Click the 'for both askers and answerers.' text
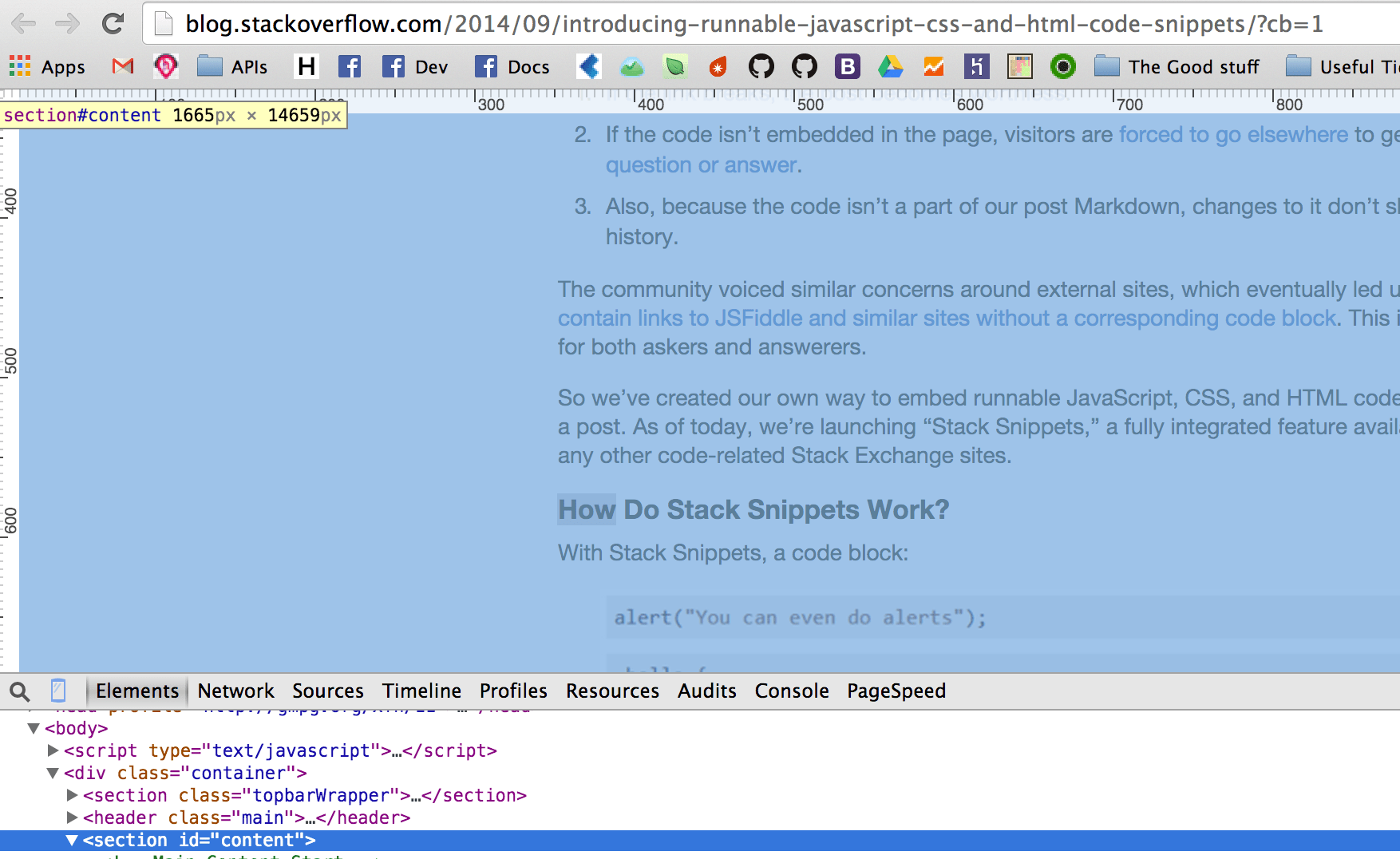This screenshot has width=1400, height=859. [712, 346]
